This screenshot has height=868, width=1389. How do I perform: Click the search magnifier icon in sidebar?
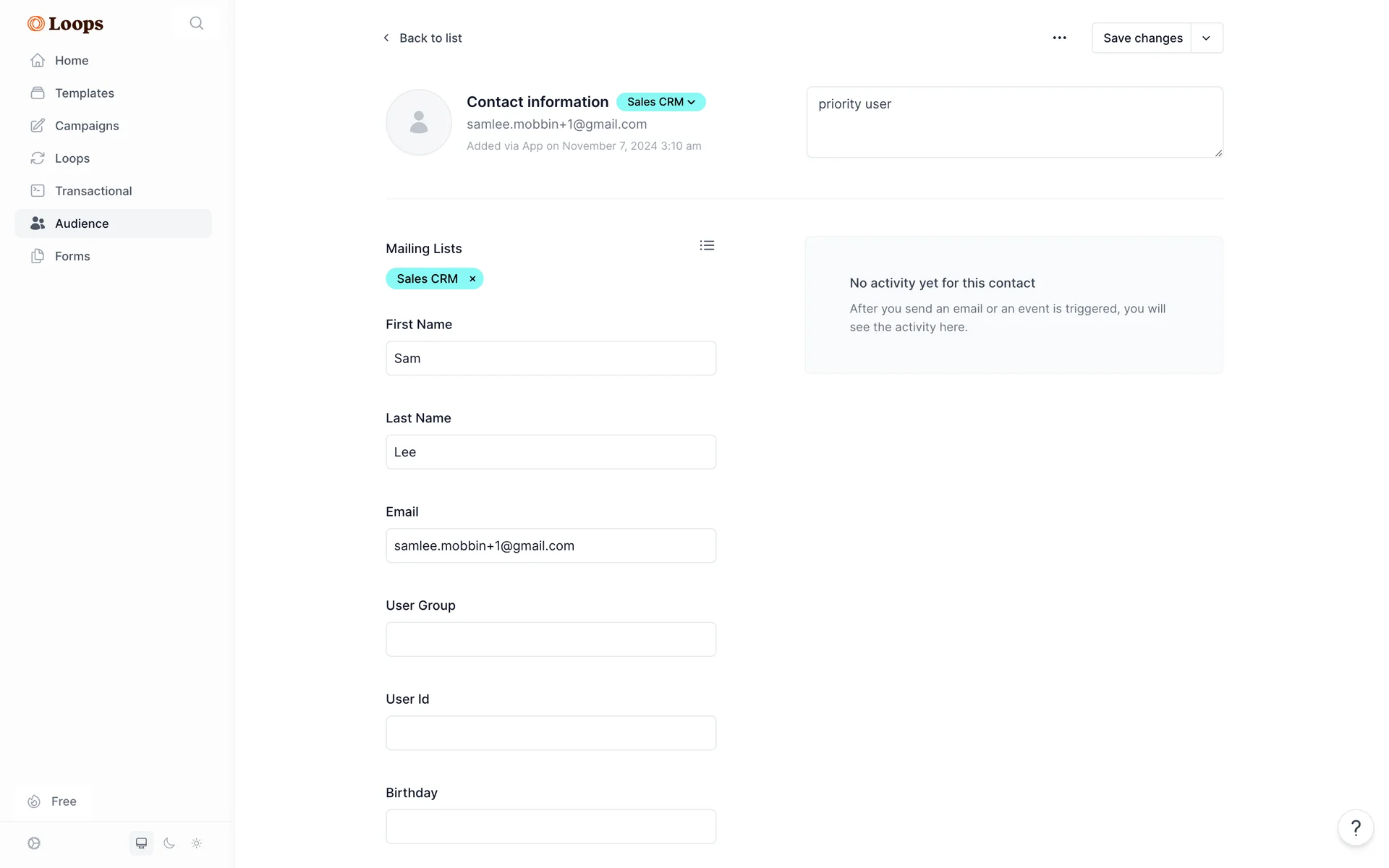(196, 23)
